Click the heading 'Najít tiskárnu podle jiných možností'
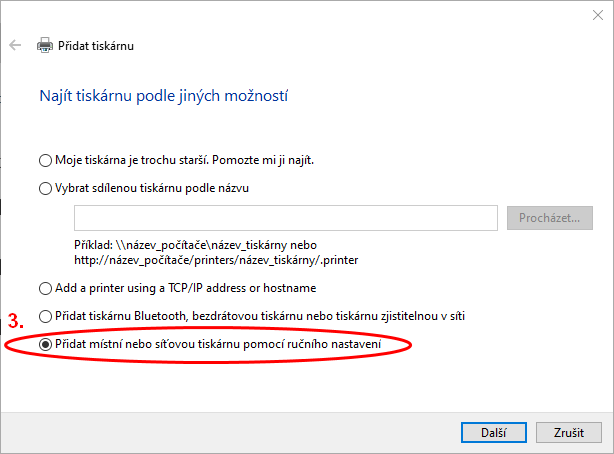 [164, 97]
